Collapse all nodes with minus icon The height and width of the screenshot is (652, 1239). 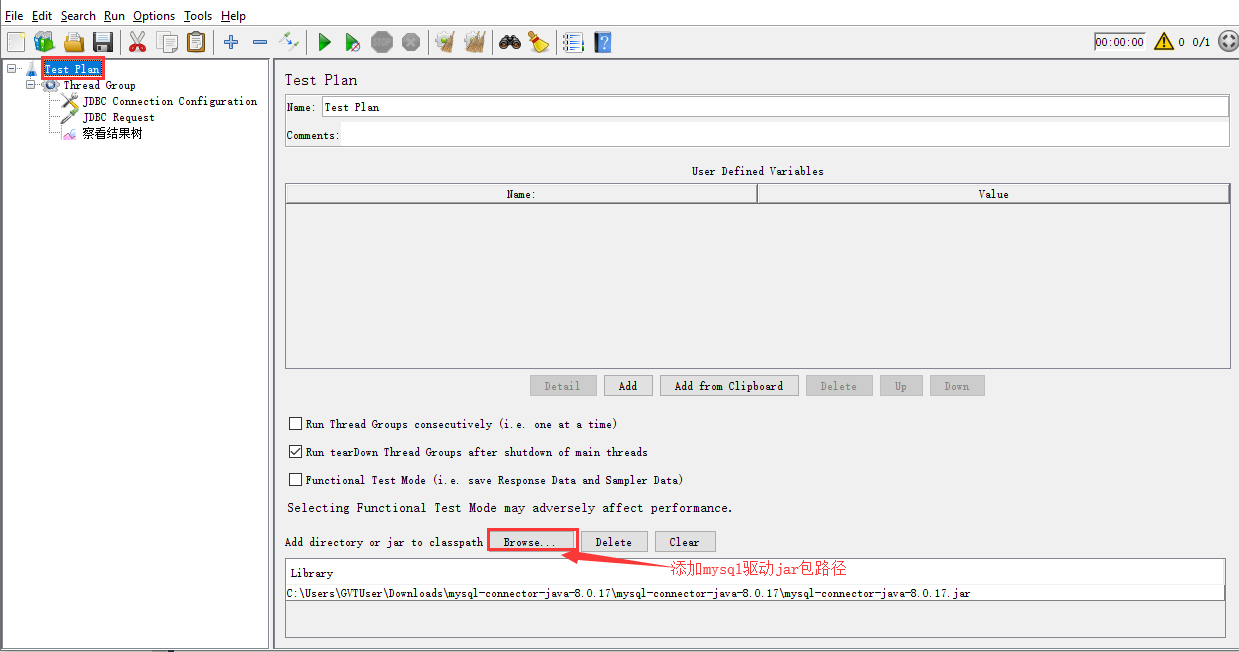[260, 42]
